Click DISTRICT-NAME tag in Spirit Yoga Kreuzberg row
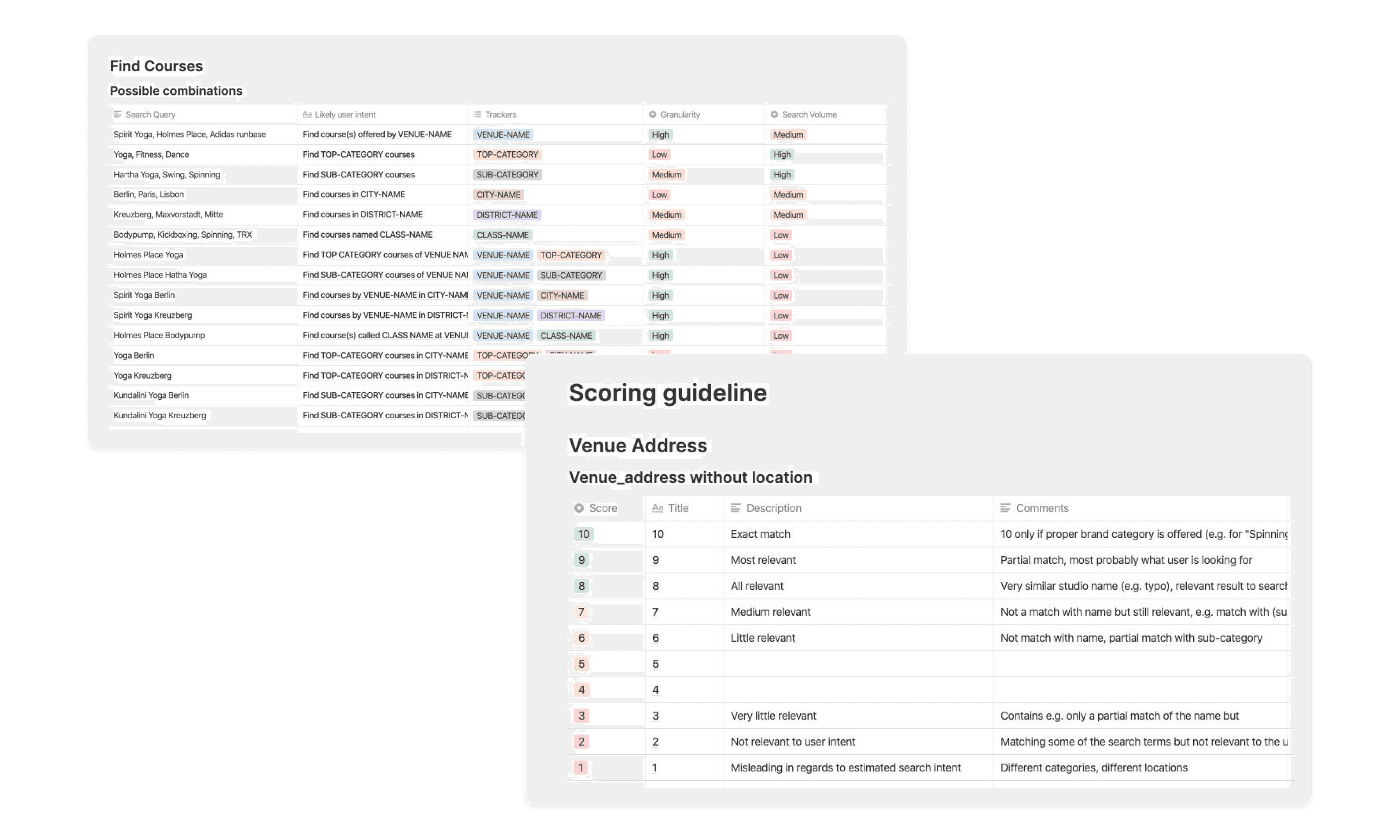 [x=571, y=315]
